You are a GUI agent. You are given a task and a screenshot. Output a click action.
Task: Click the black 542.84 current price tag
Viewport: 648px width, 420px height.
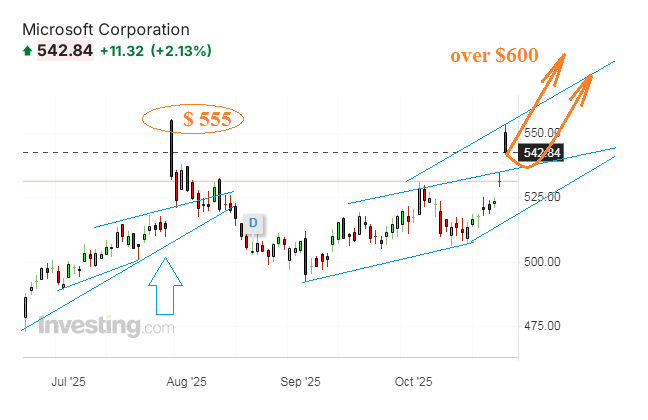point(542,153)
